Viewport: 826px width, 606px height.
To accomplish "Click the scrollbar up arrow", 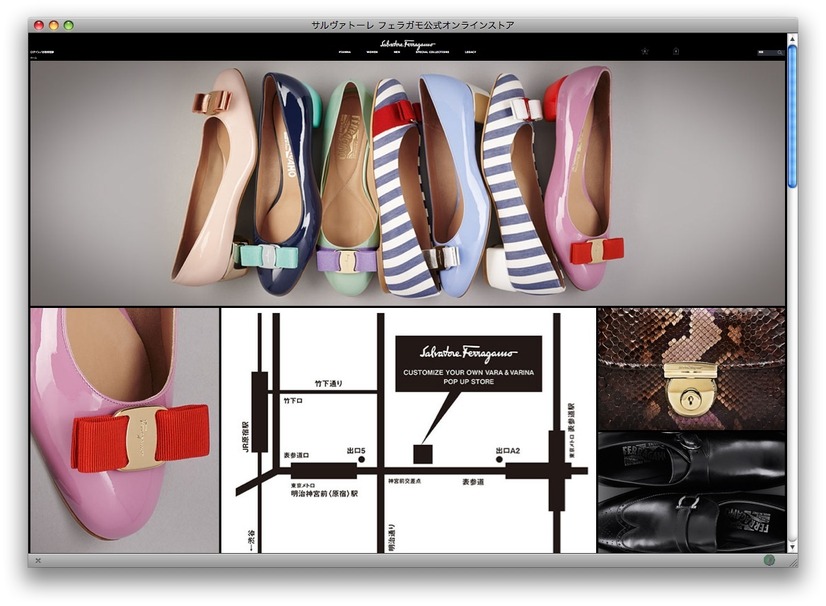I will click(792, 39).
